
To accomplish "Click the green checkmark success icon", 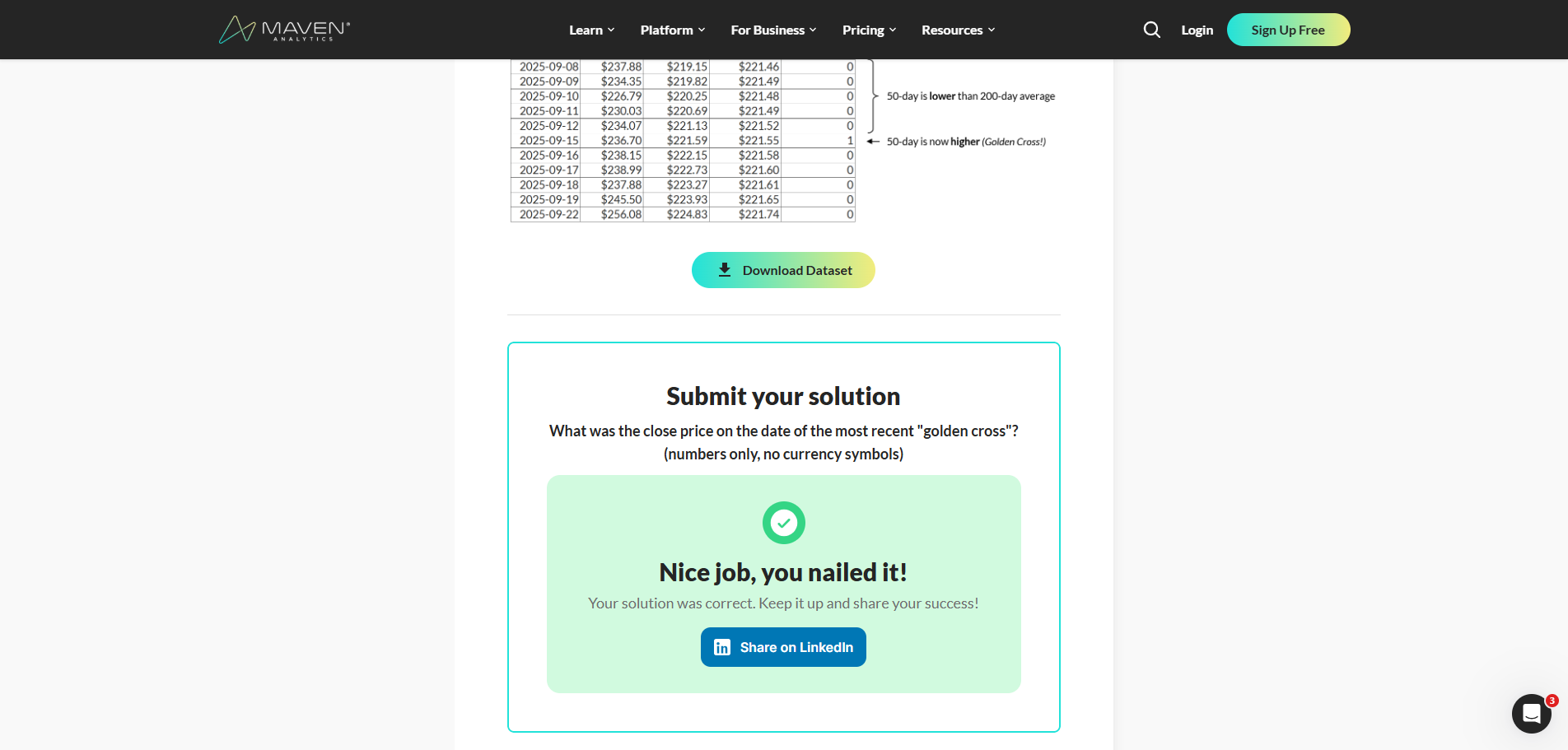I will (x=783, y=523).
